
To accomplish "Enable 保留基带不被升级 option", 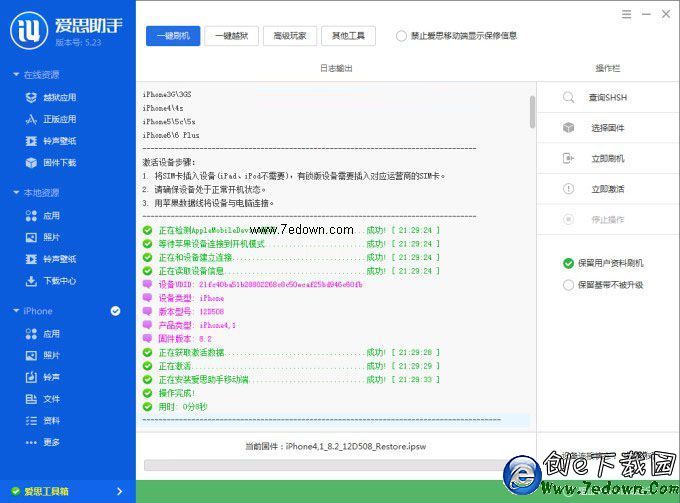I will pos(568,285).
